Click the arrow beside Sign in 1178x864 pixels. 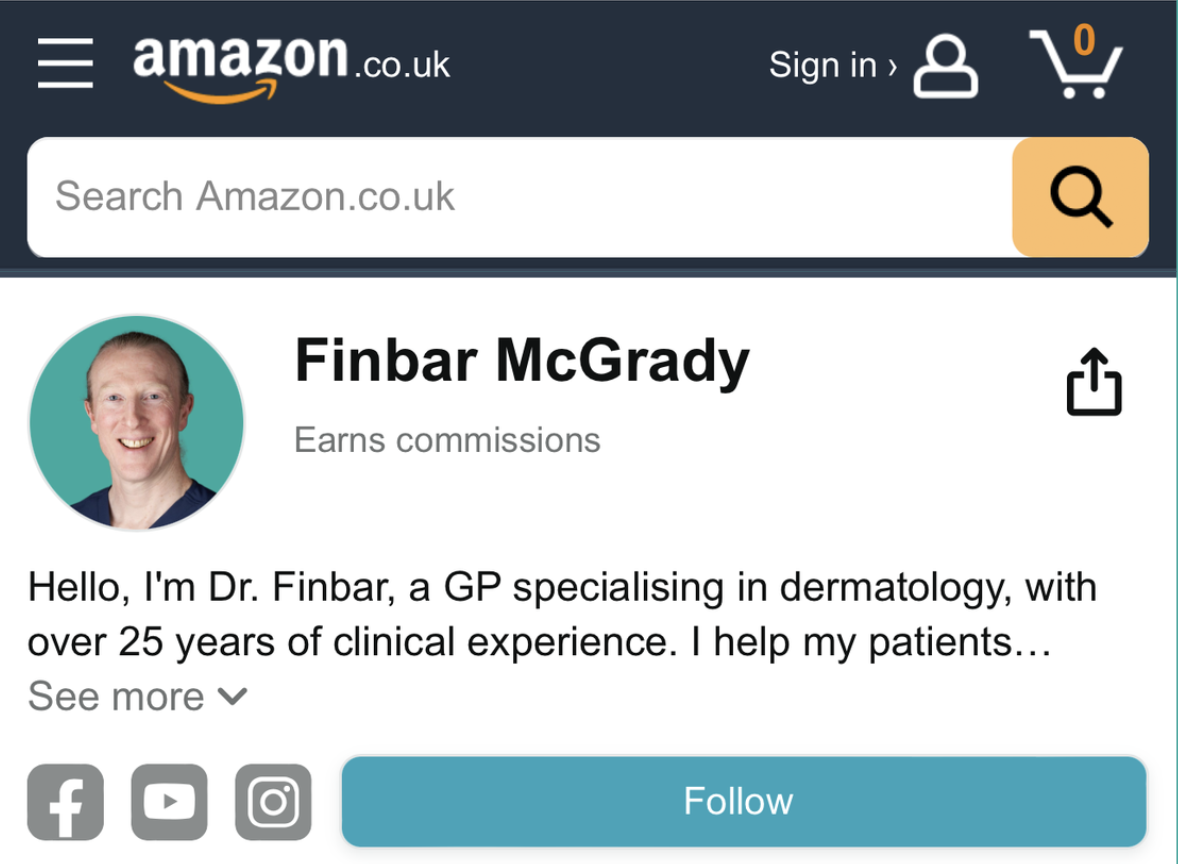coord(892,66)
